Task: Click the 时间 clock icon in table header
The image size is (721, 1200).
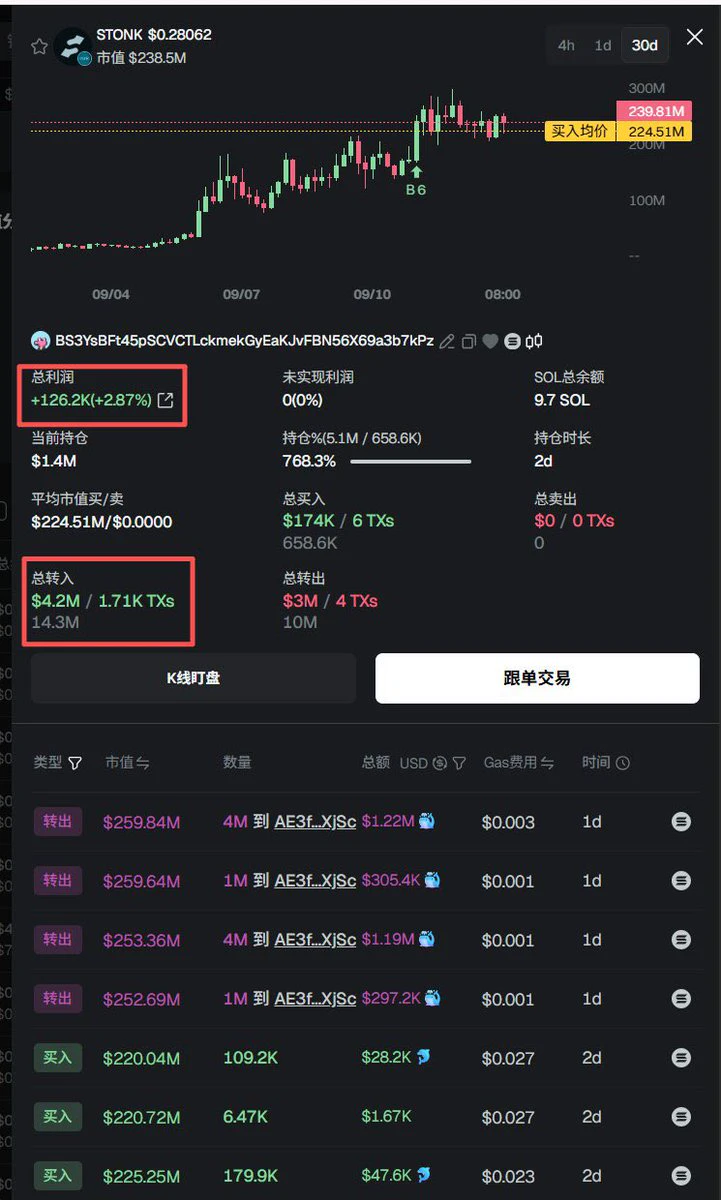Action: point(623,763)
